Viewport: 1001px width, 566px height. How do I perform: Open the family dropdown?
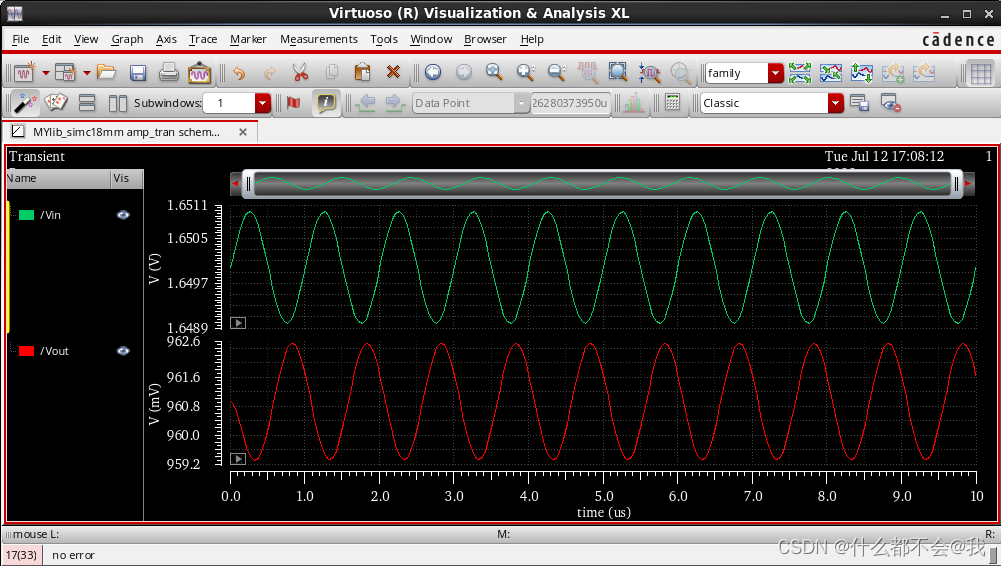coord(776,73)
